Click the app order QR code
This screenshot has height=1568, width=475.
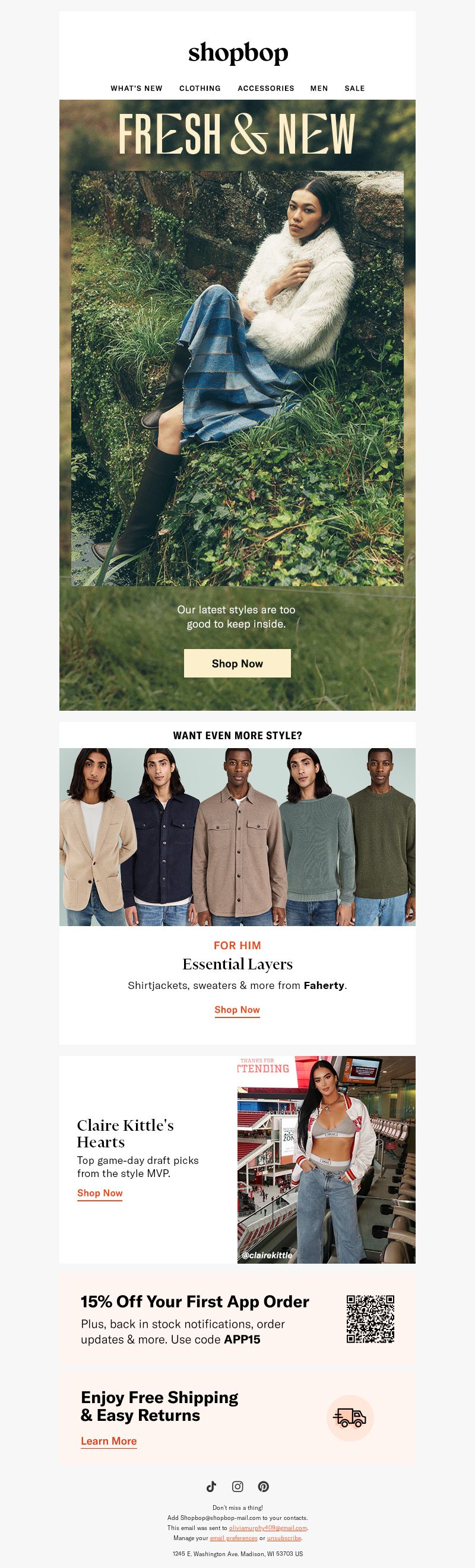(370, 1318)
